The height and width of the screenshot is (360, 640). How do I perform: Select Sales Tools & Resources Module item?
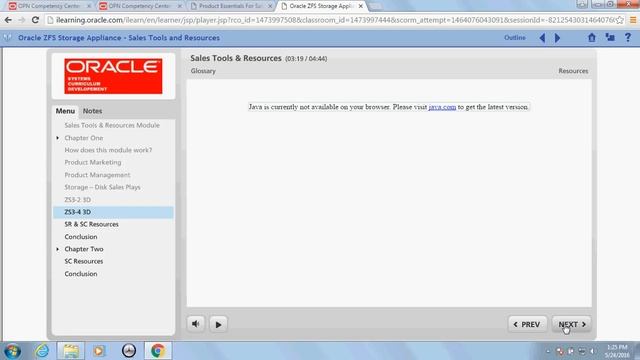[x=112, y=125]
